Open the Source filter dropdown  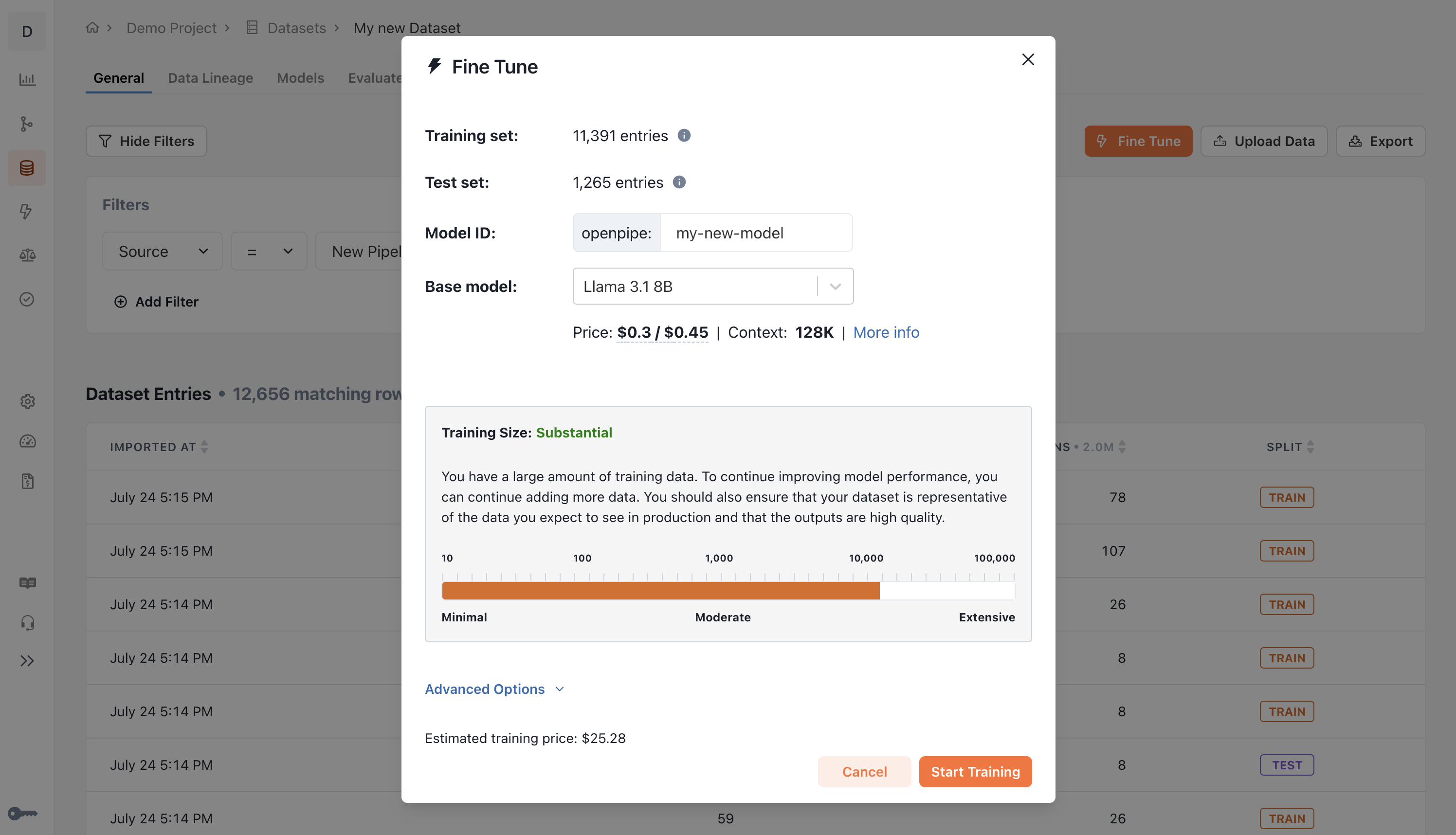[x=162, y=251]
